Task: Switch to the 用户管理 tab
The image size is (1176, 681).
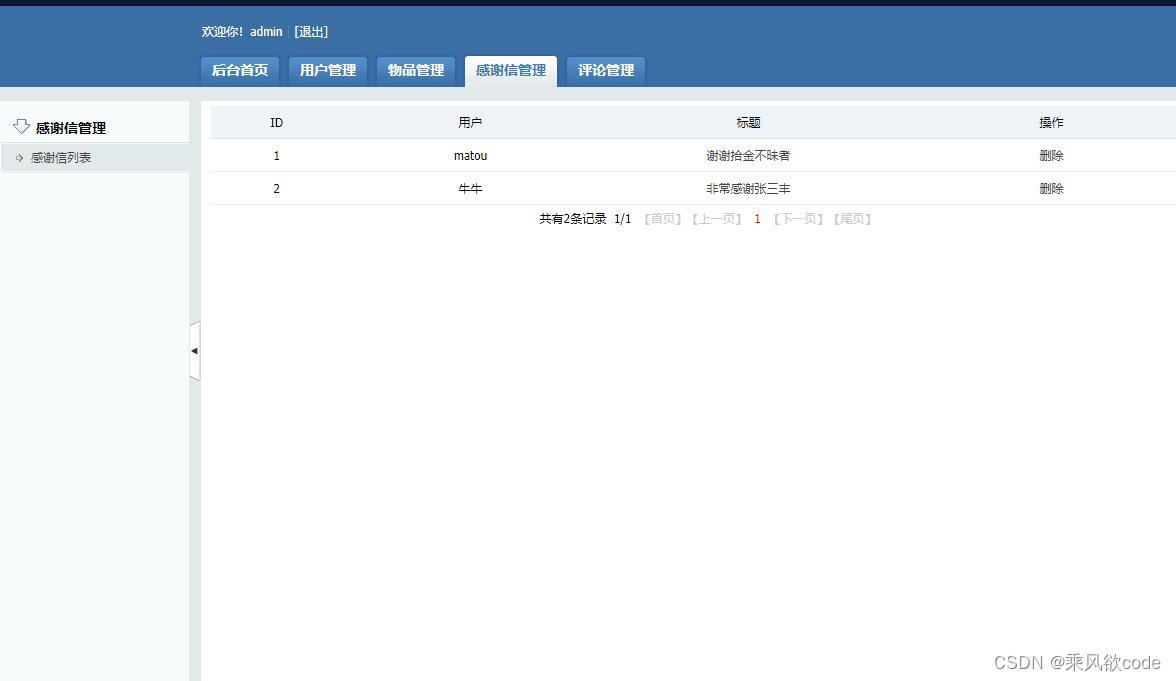Action: [328, 70]
